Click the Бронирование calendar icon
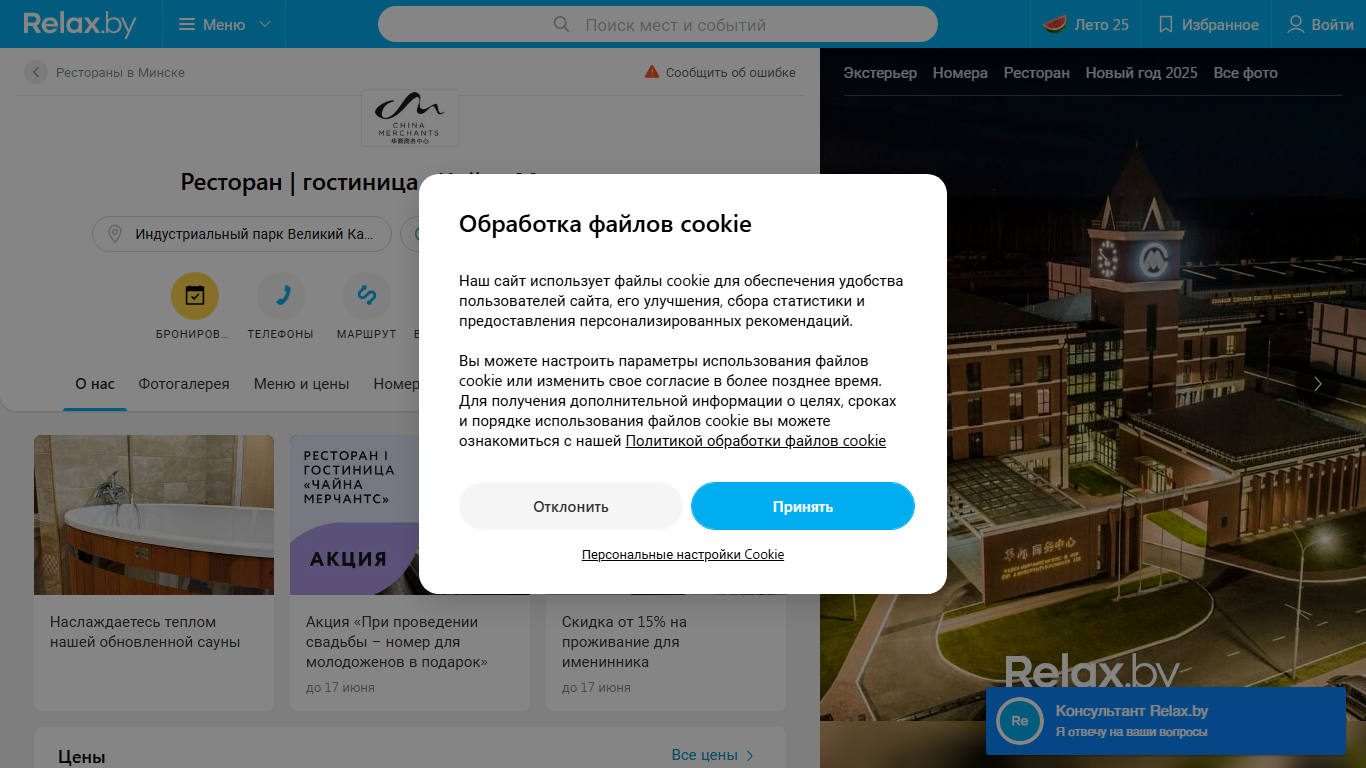 click(195, 296)
